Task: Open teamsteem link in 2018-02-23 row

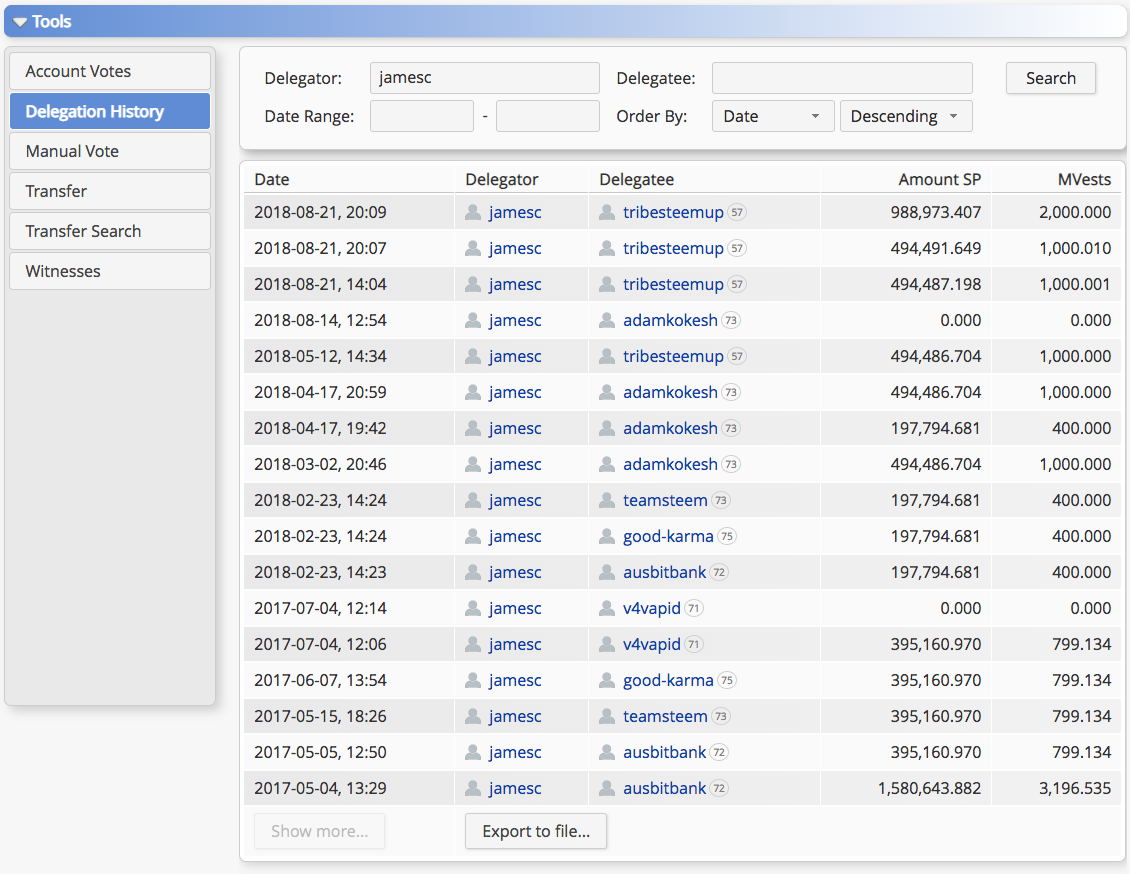Action: click(665, 500)
